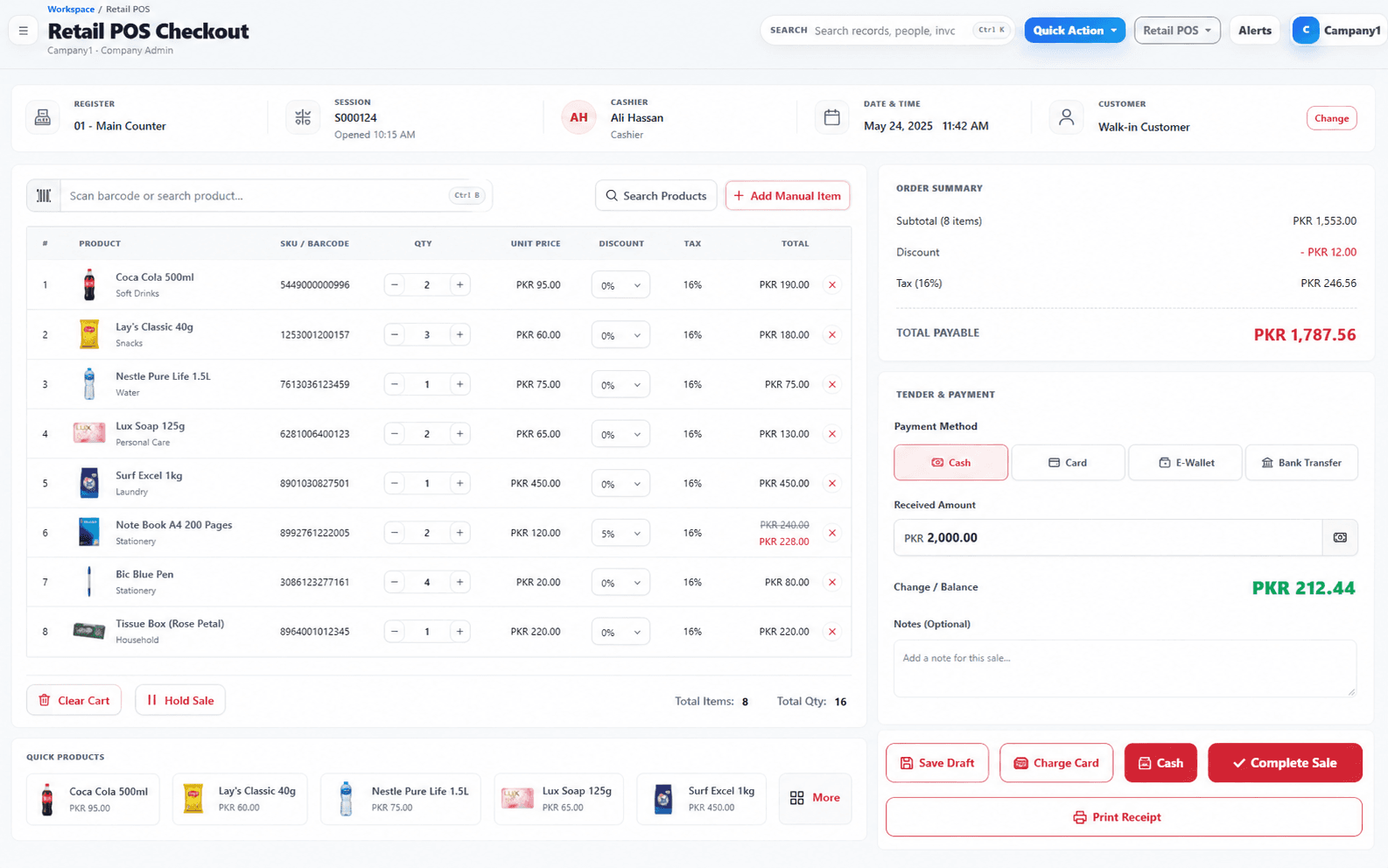Remove Lay's Classic 40g row

click(832, 335)
